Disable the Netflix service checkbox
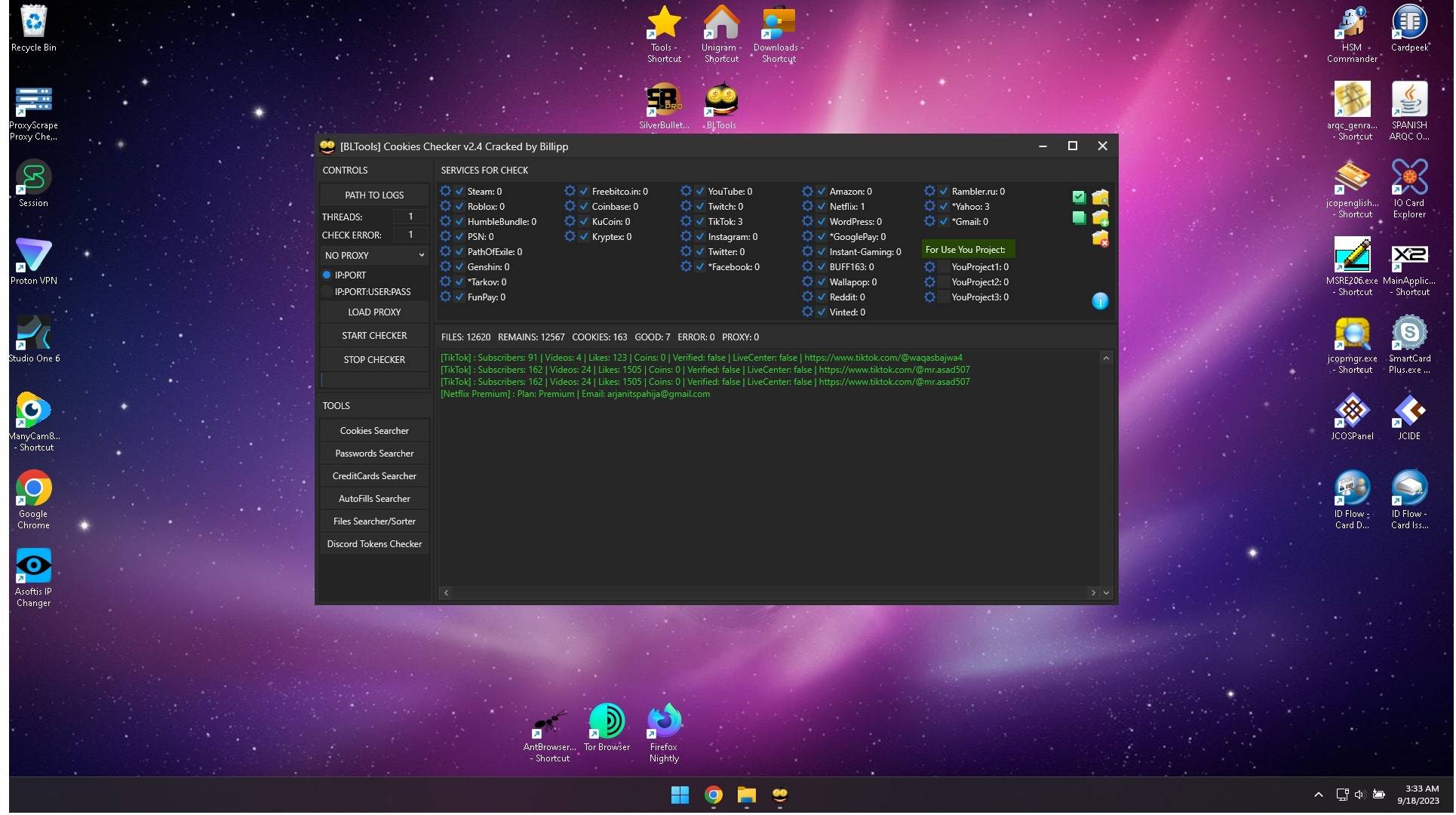This screenshot has width=1456, height=815. click(822, 206)
